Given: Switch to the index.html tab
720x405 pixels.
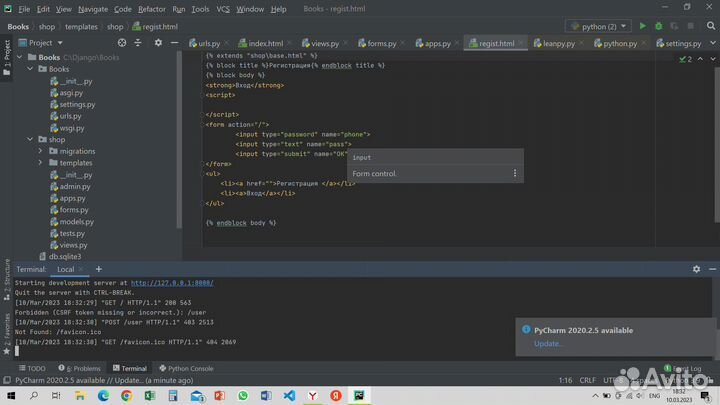Looking at the screenshot, I should [265, 43].
